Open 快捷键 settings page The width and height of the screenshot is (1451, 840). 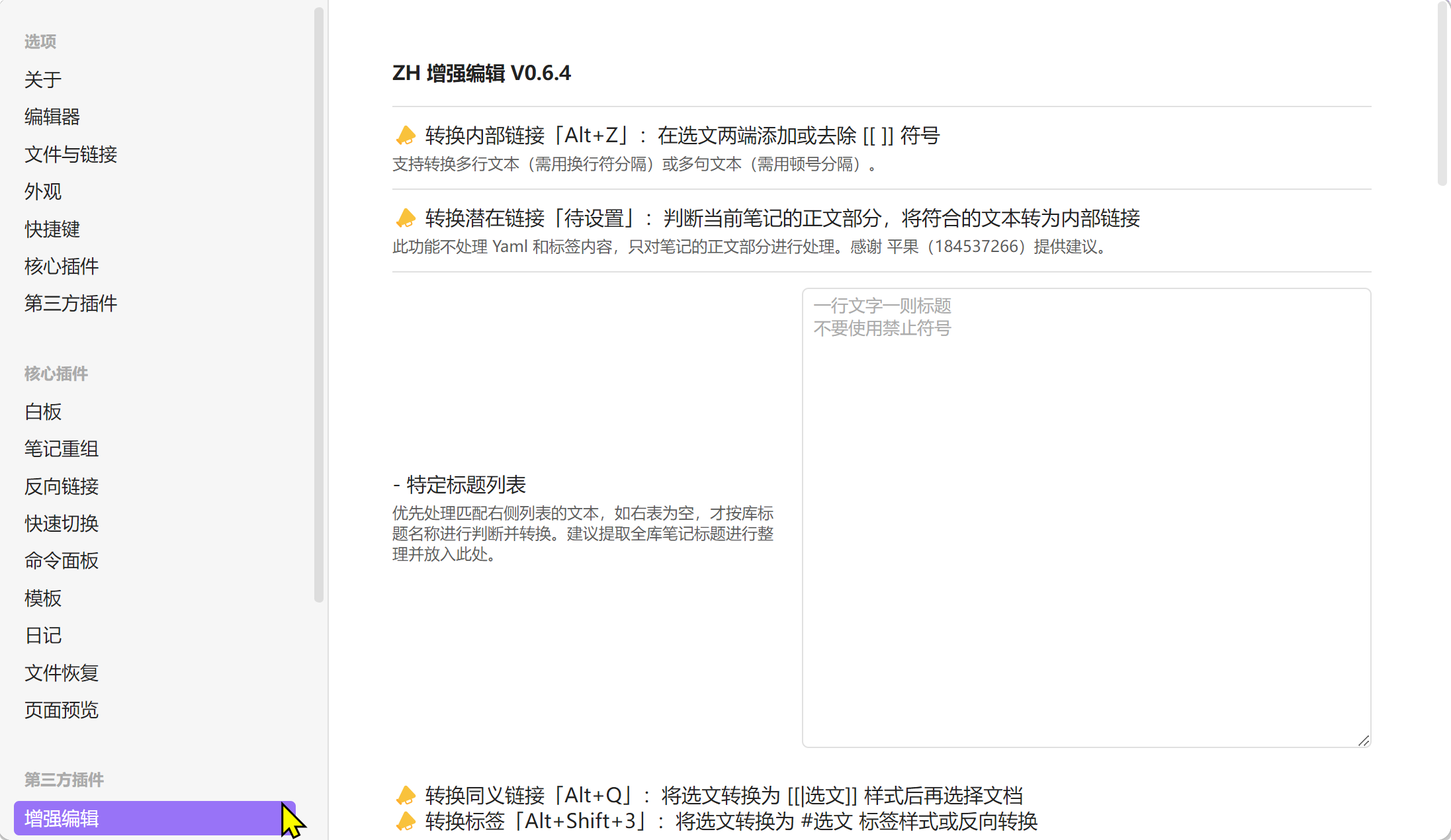[x=52, y=229]
